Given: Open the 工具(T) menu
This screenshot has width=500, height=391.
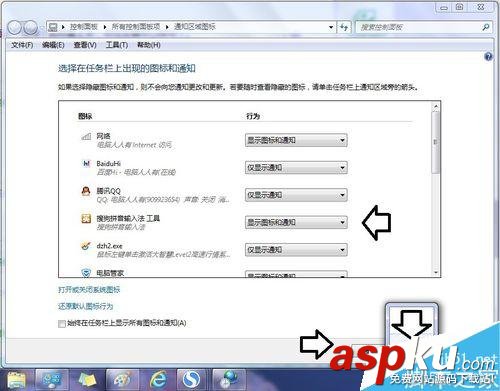Looking at the screenshot, I should coord(117,45).
